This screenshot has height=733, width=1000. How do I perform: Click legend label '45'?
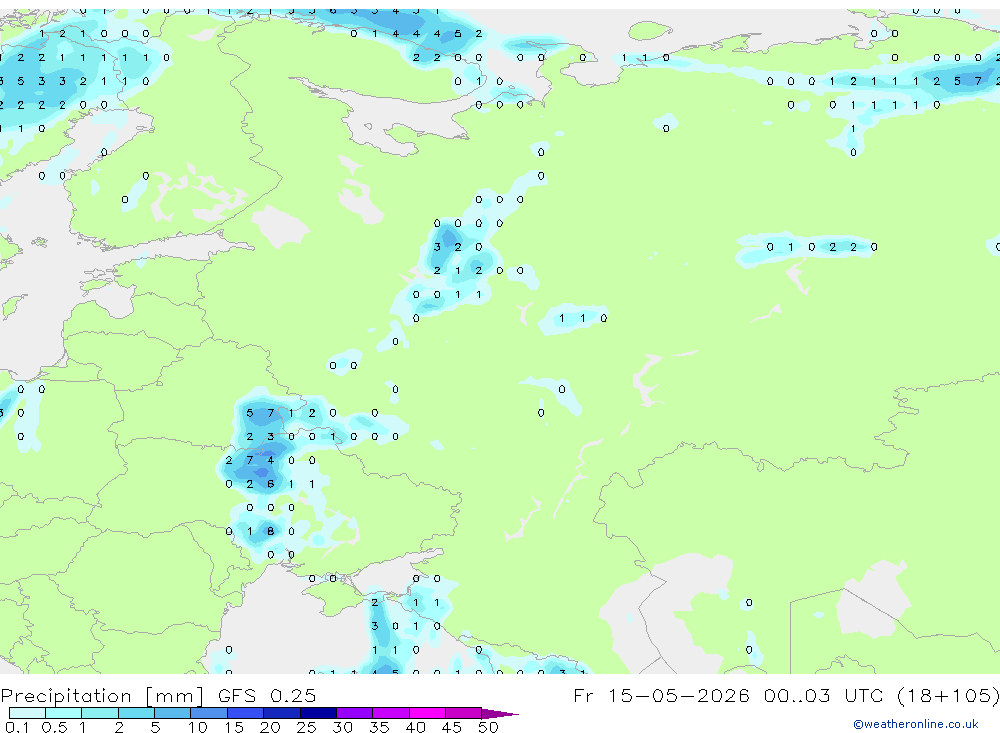click(x=452, y=727)
